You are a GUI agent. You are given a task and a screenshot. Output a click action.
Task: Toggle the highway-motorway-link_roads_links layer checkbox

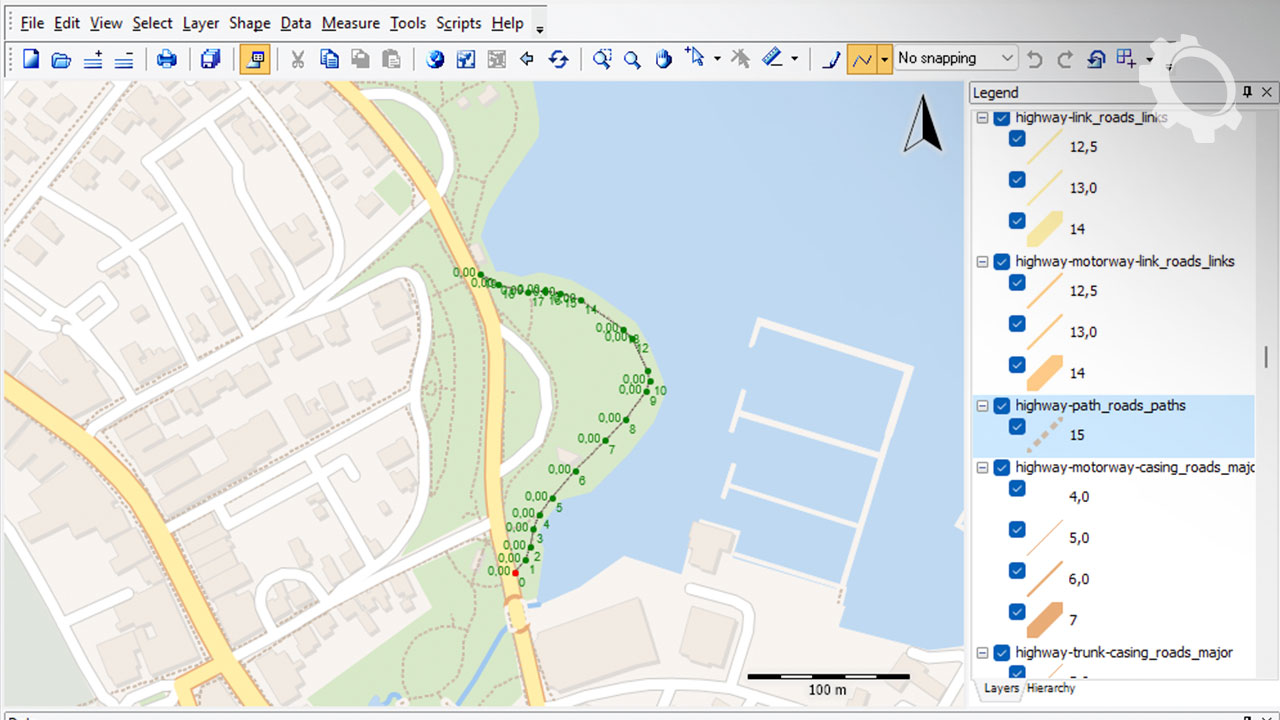coord(1002,262)
